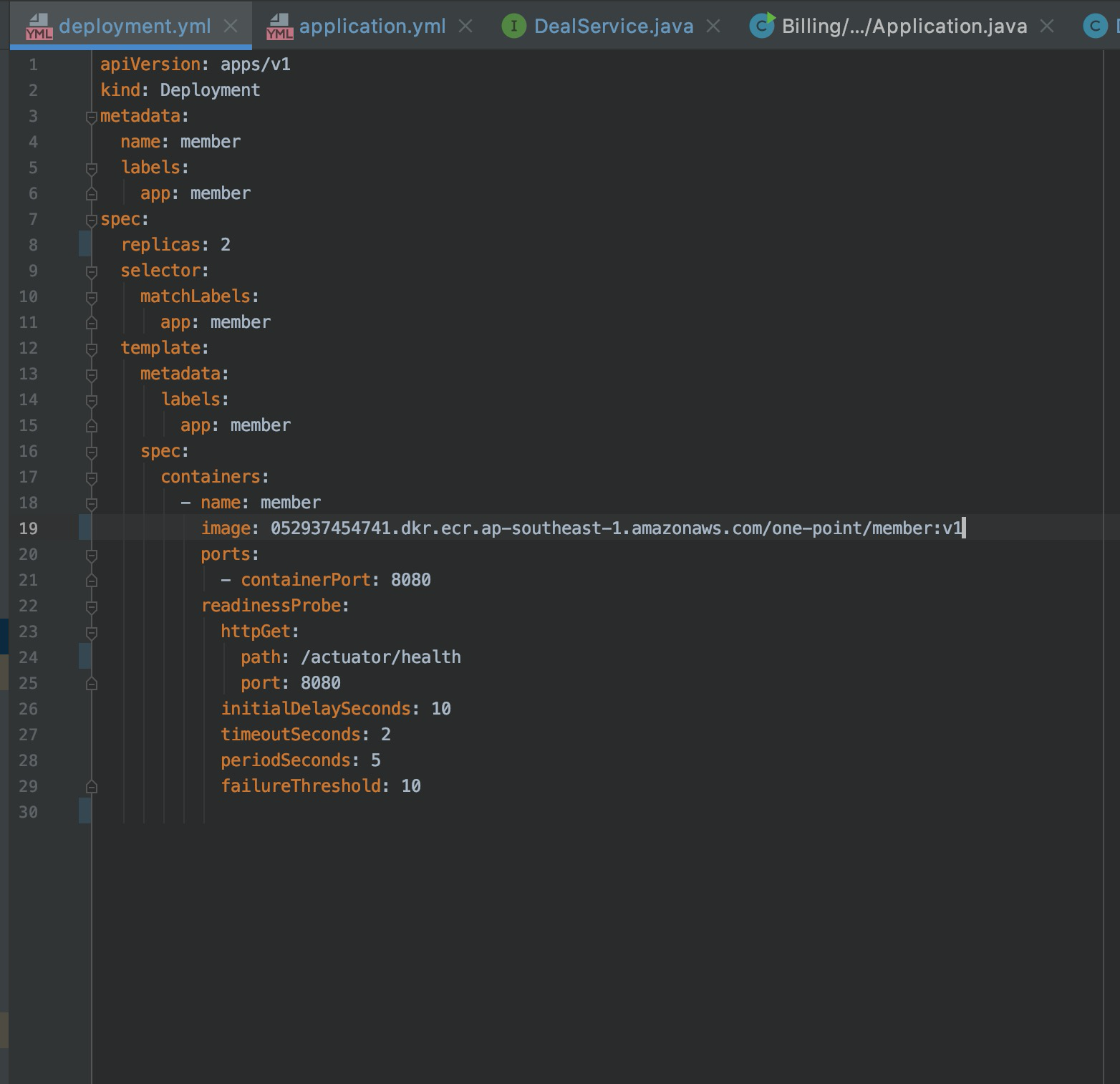Collapse the httpGet block fold arrow
Image resolution: width=1120 pixels, height=1084 pixels.
pos(90,631)
